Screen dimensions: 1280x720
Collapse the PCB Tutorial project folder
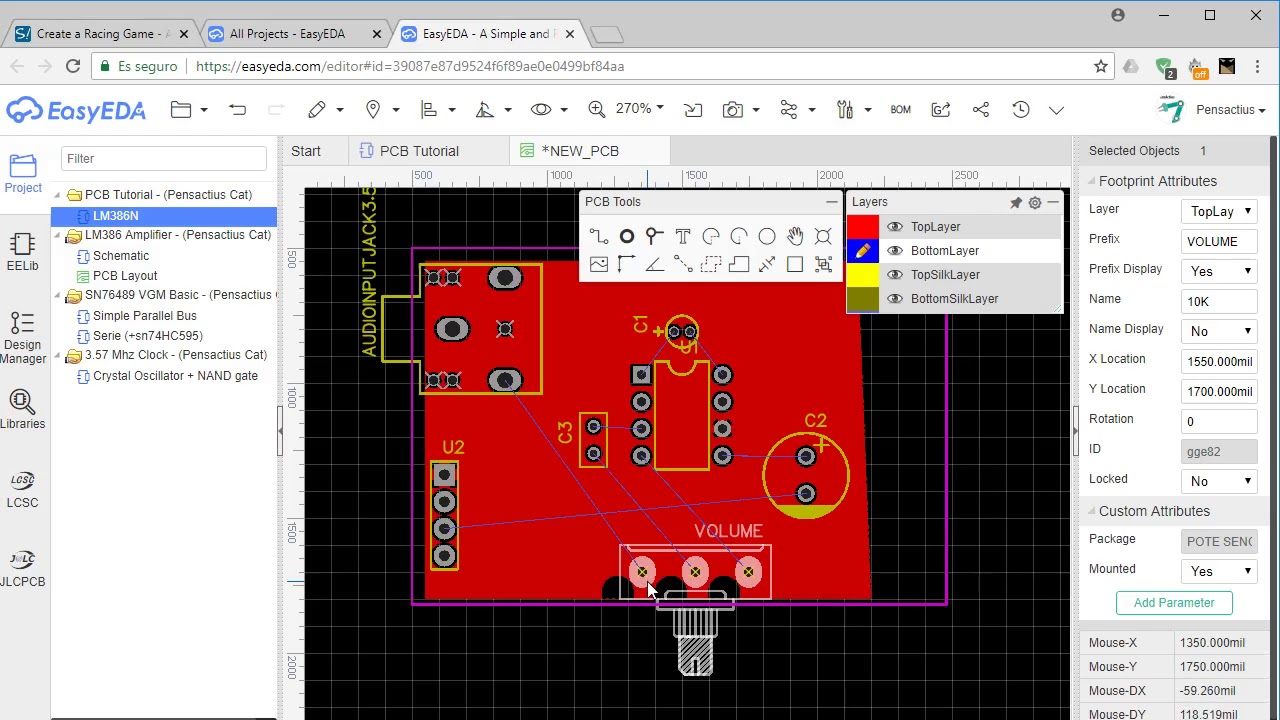pos(58,195)
